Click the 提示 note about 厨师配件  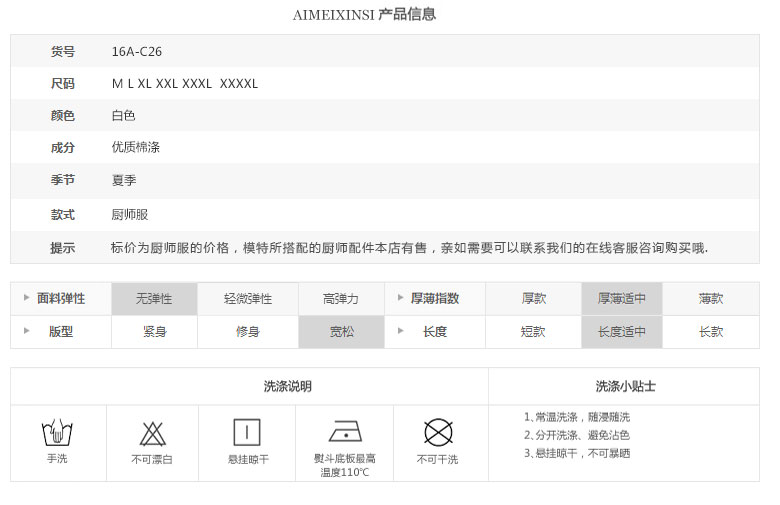[x=409, y=248]
